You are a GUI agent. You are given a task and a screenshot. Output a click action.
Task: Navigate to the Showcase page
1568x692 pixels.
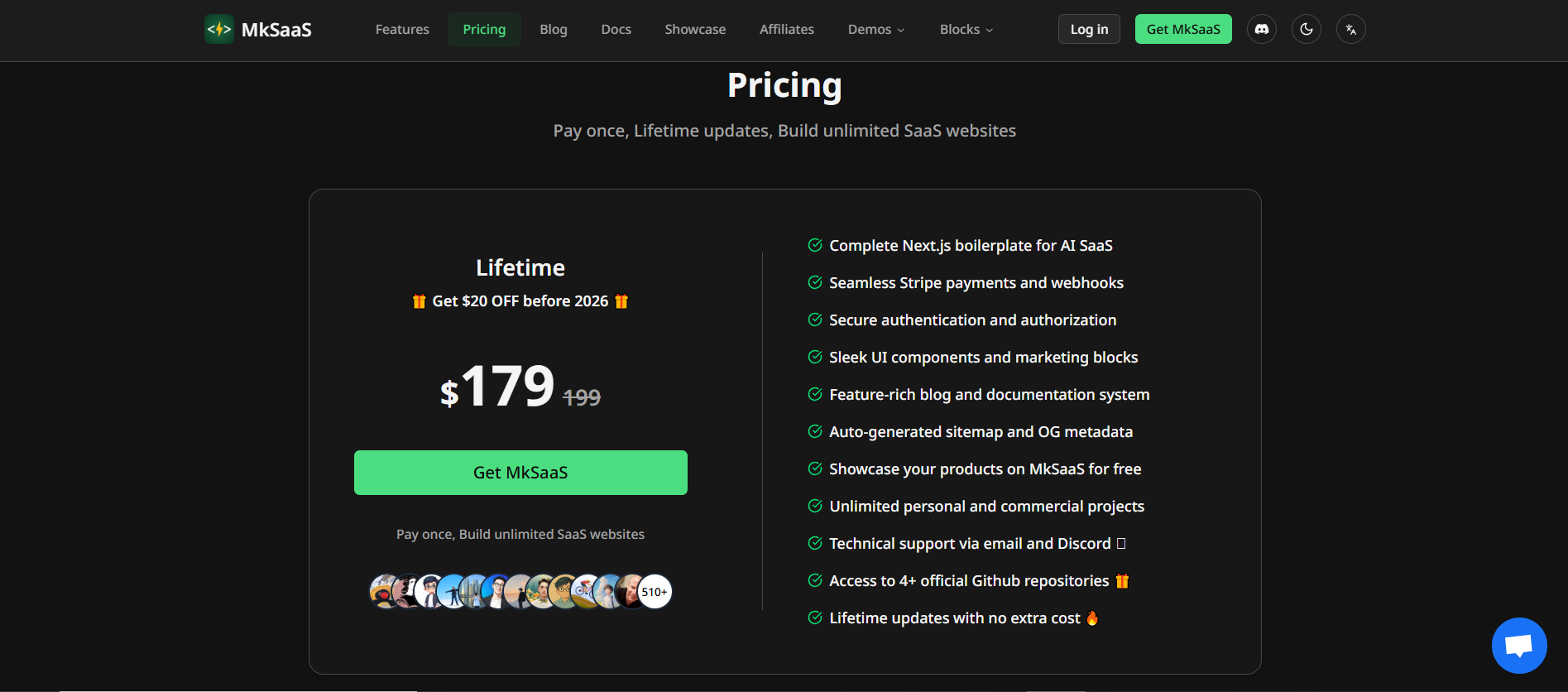click(695, 28)
